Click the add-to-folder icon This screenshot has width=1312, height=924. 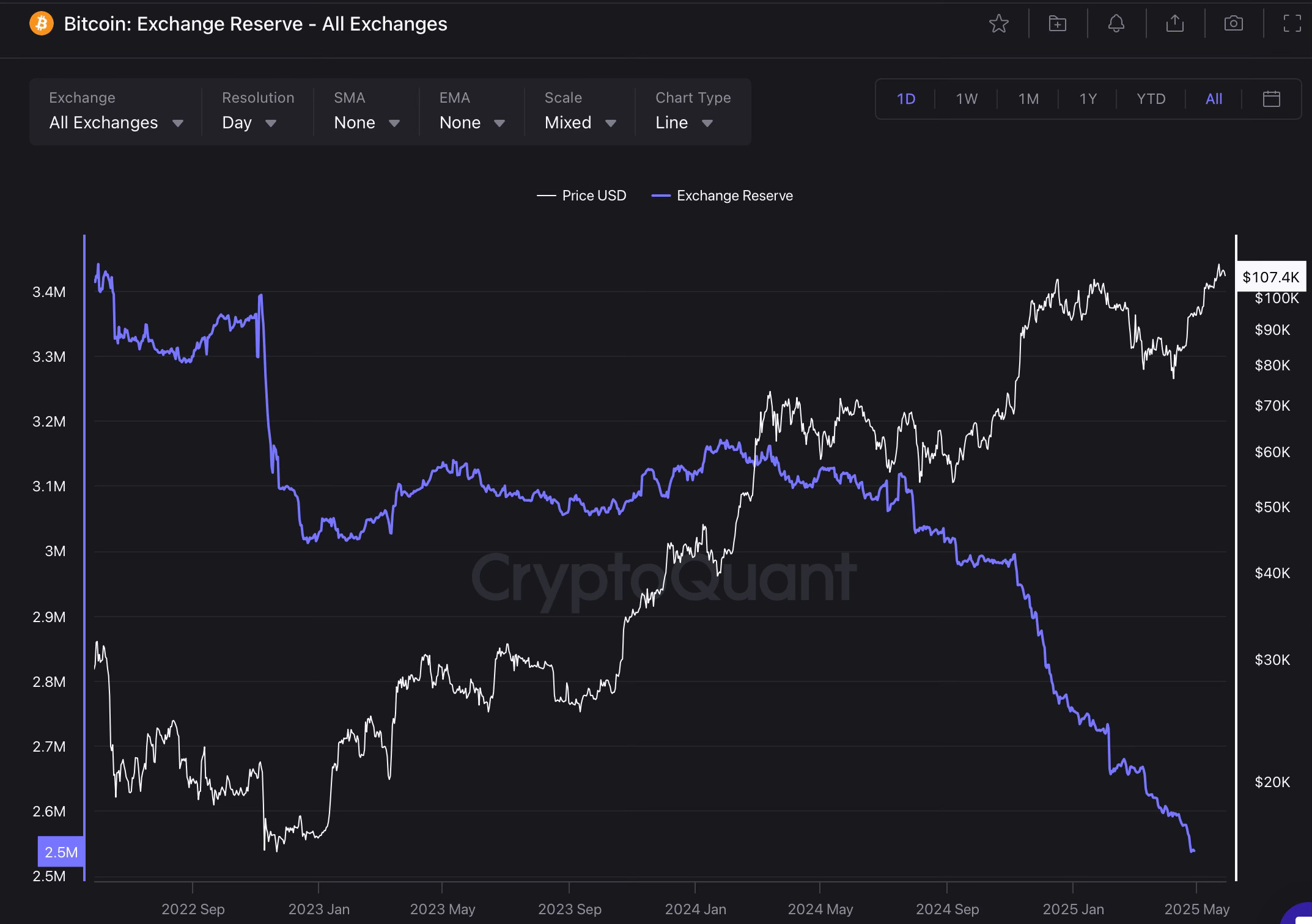1057,24
